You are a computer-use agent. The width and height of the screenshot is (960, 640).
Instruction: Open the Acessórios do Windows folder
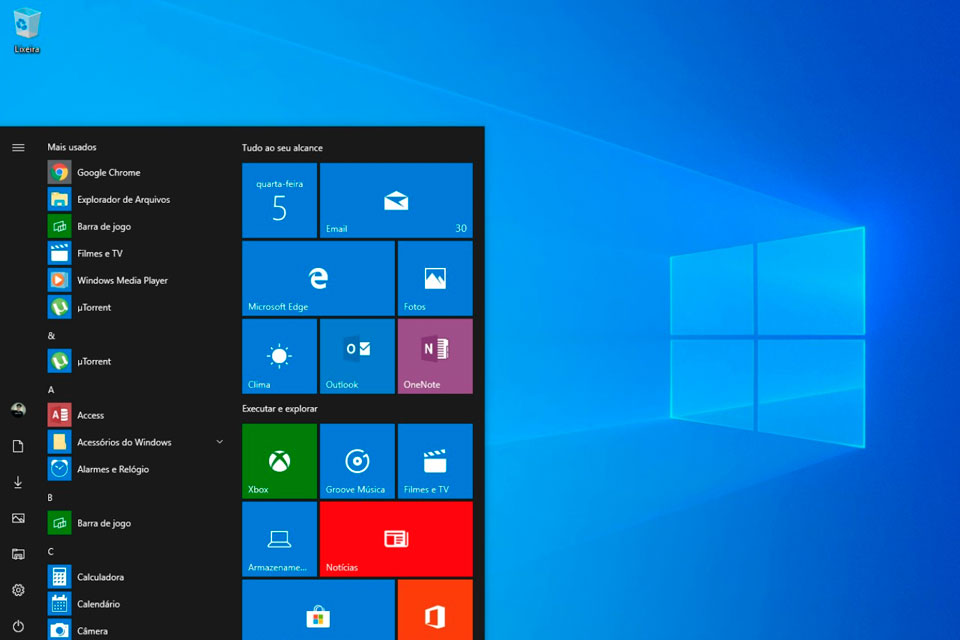click(136, 442)
